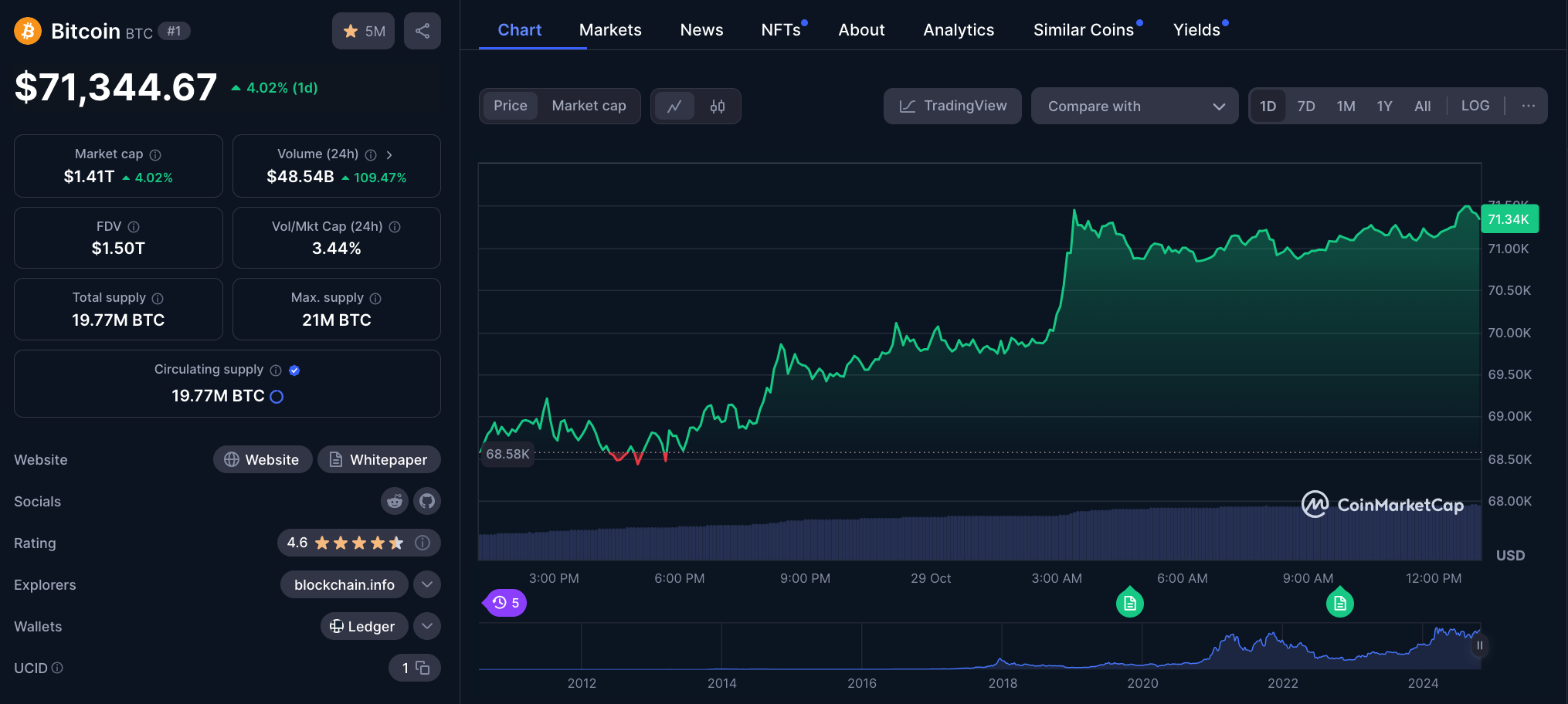Open news marker near 6:00 AM
This screenshot has width=1568, height=704.
1130,602
